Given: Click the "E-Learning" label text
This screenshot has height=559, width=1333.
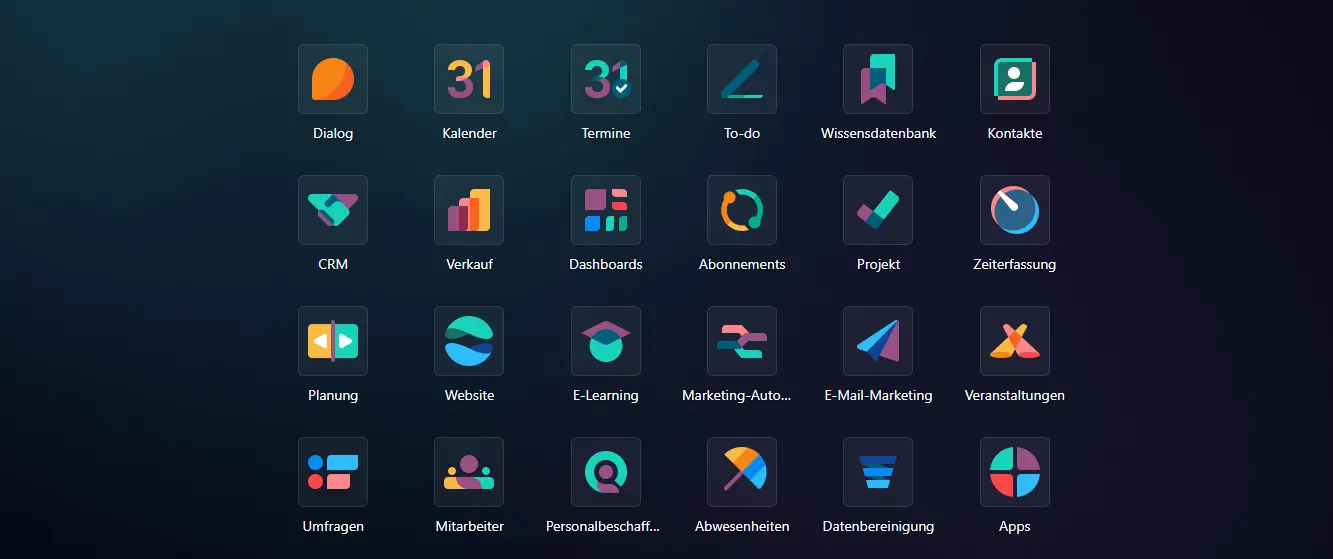Looking at the screenshot, I should pyautogui.click(x=606, y=395).
